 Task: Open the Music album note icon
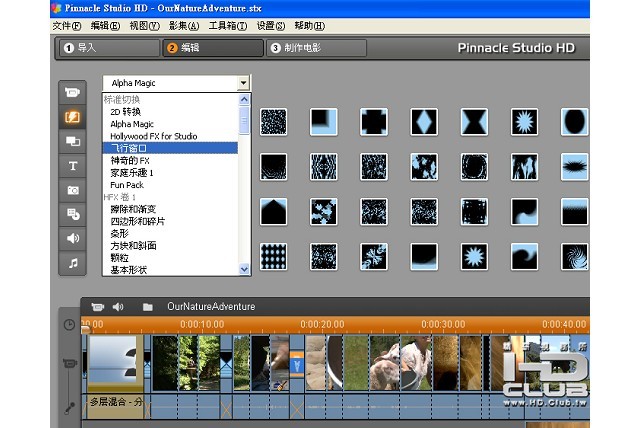pyautogui.click(x=72, y=263)
